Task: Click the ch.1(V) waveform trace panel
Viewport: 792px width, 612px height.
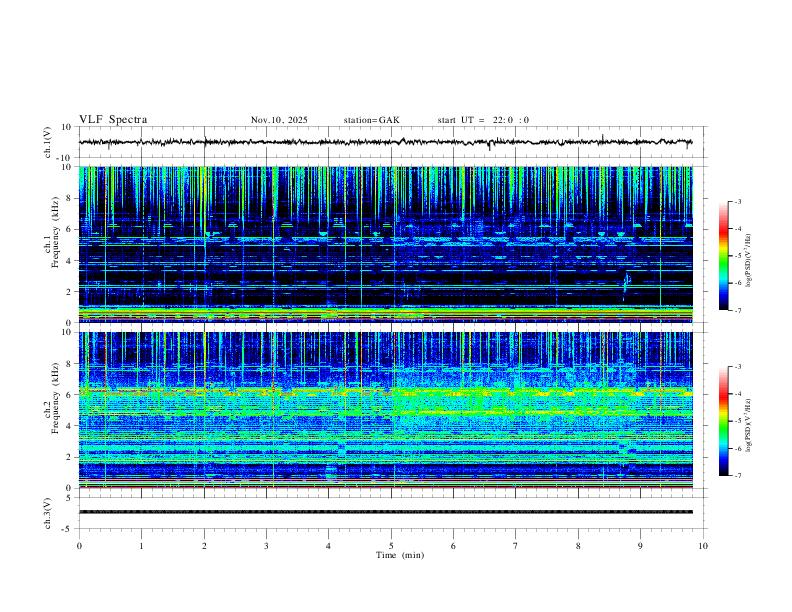Action: pyautogui.click(x=392, y=142)
